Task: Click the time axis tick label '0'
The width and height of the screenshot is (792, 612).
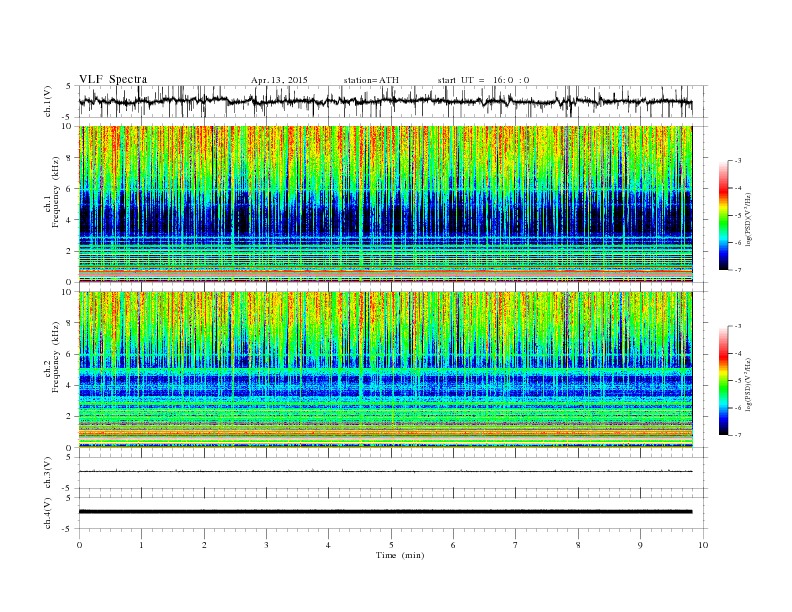Action: point(79,545)
